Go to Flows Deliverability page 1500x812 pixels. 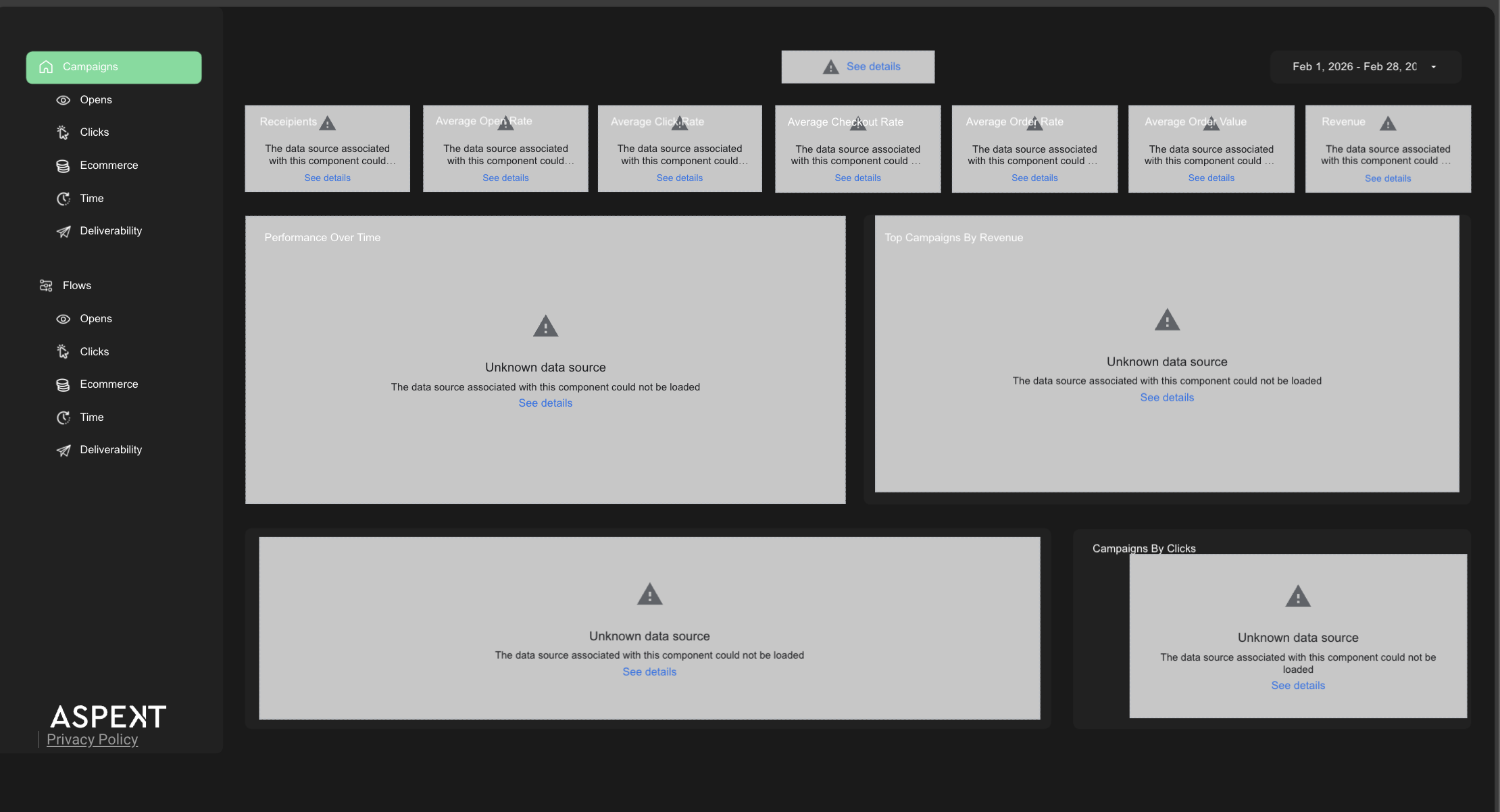(111, 450)
